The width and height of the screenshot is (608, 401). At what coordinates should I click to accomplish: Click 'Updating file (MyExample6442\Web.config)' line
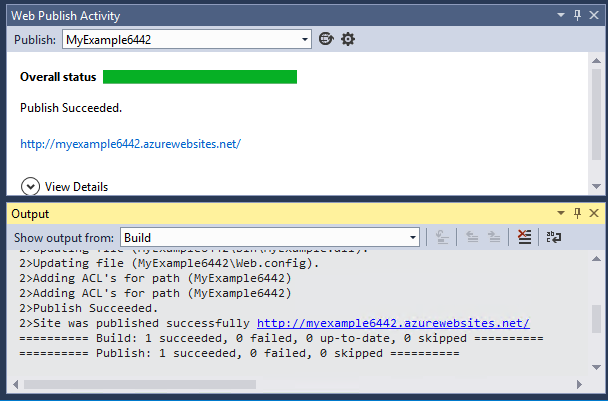coord(169,263)
